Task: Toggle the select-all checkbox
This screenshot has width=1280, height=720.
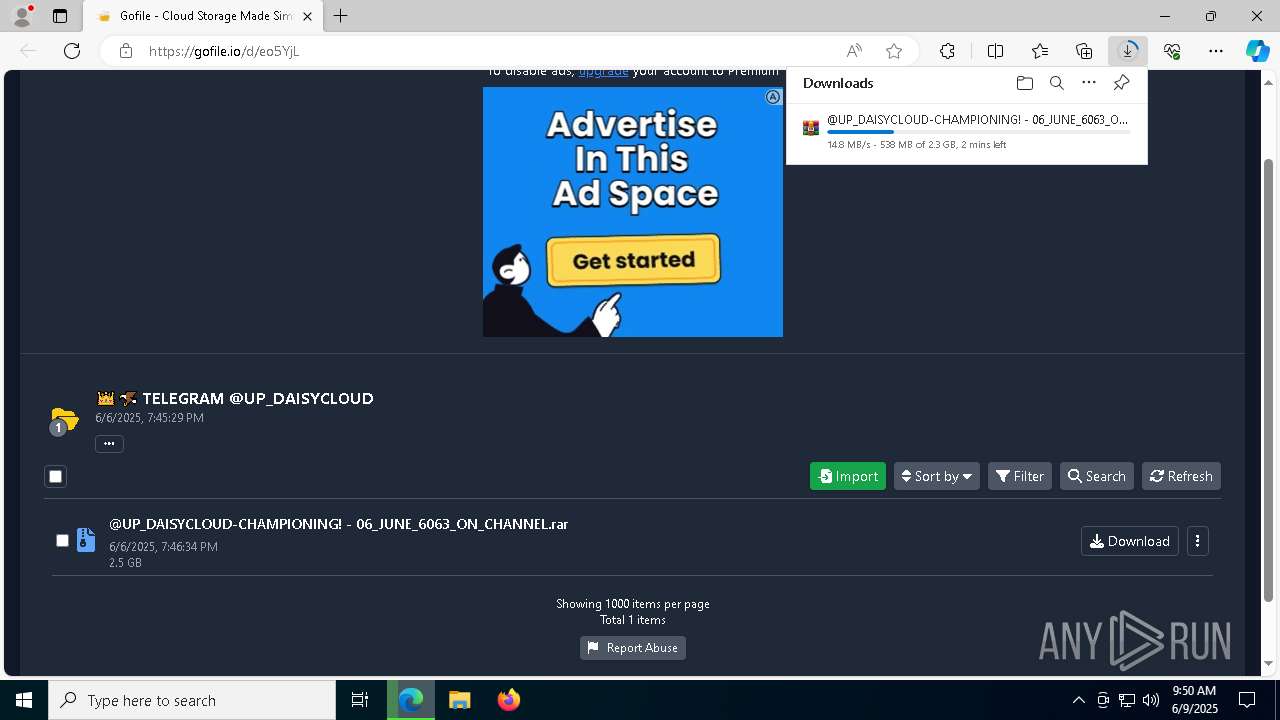Action: point(56,477)
